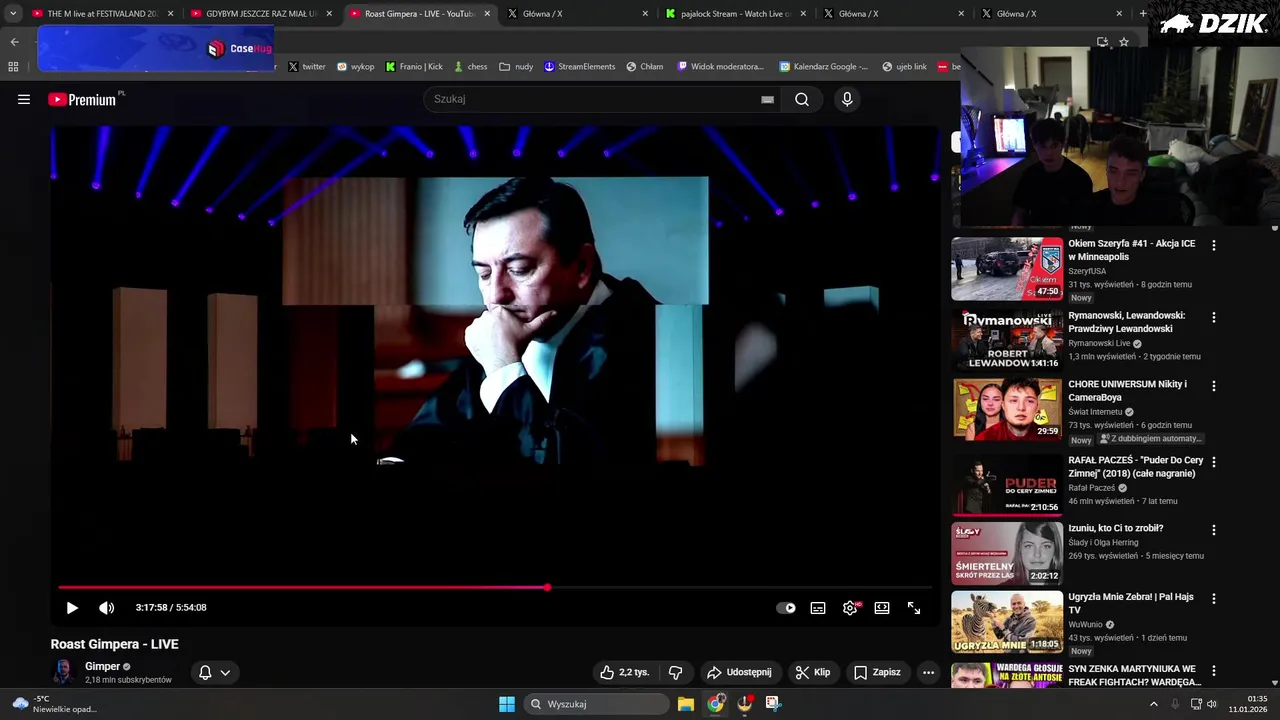Share video via Udostępnij button

740,672
